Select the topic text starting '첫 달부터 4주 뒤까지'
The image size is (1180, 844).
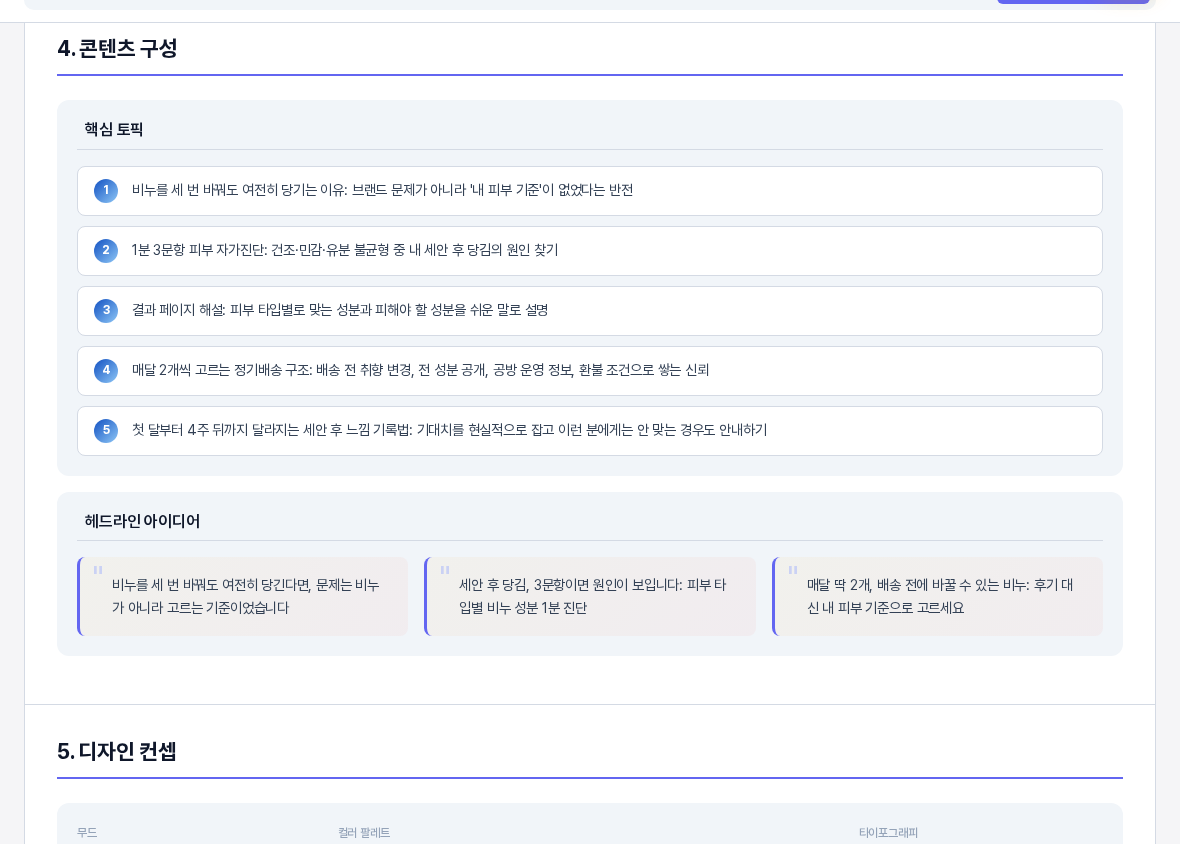[x=449, y=430]
